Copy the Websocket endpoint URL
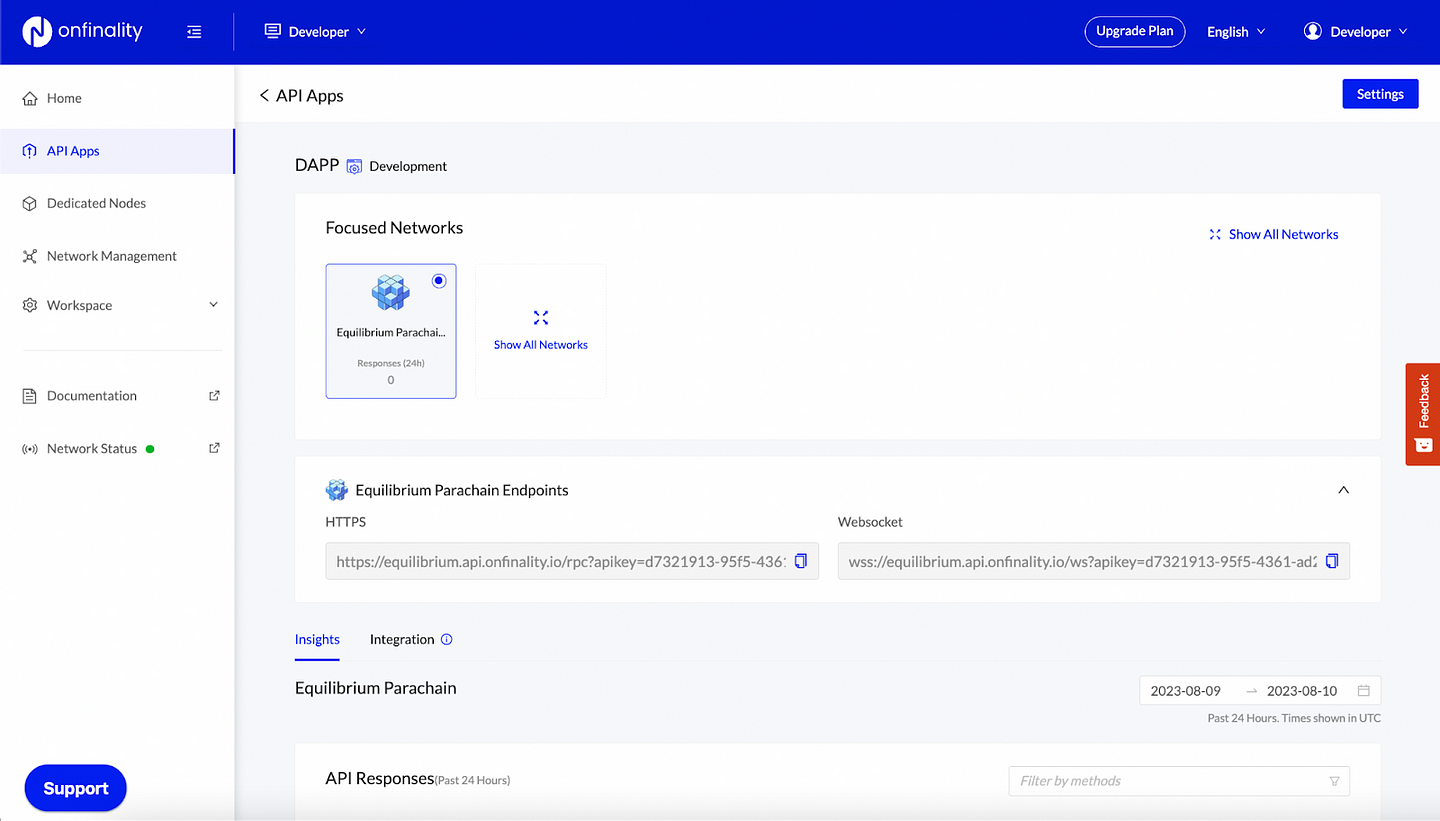The height and width of the screenshot is (821, 1440). (1331, 562)
